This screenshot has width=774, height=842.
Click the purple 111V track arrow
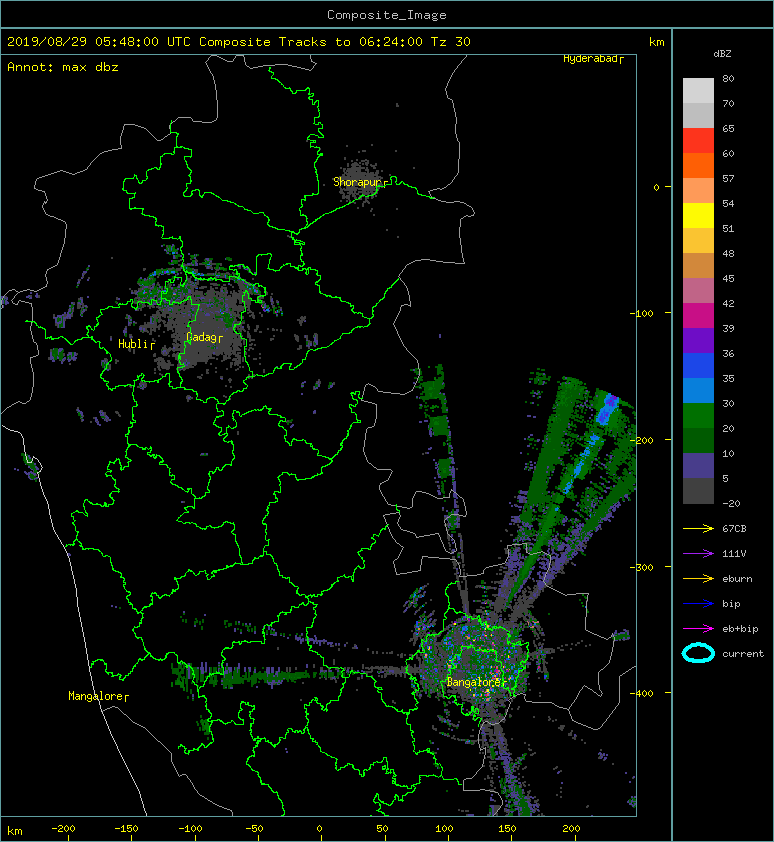click(x=698, y=554)
